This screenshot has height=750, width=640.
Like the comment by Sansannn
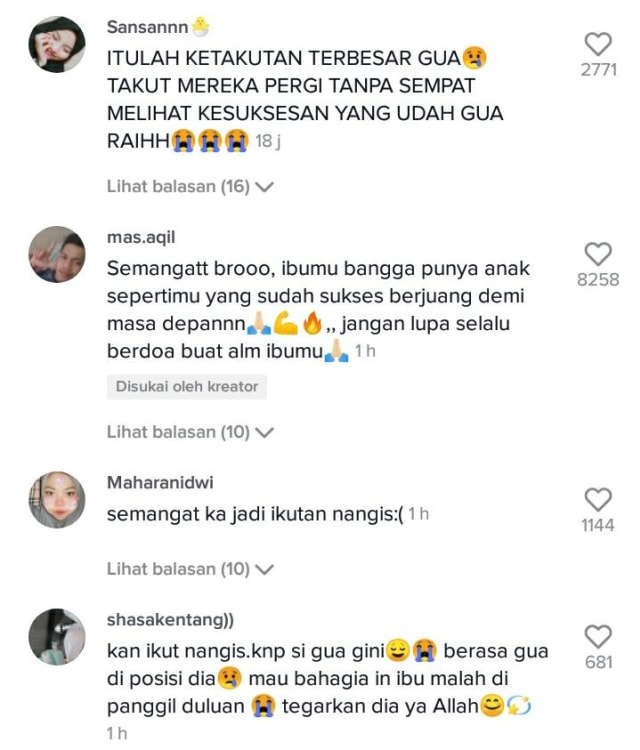(598, 44)
